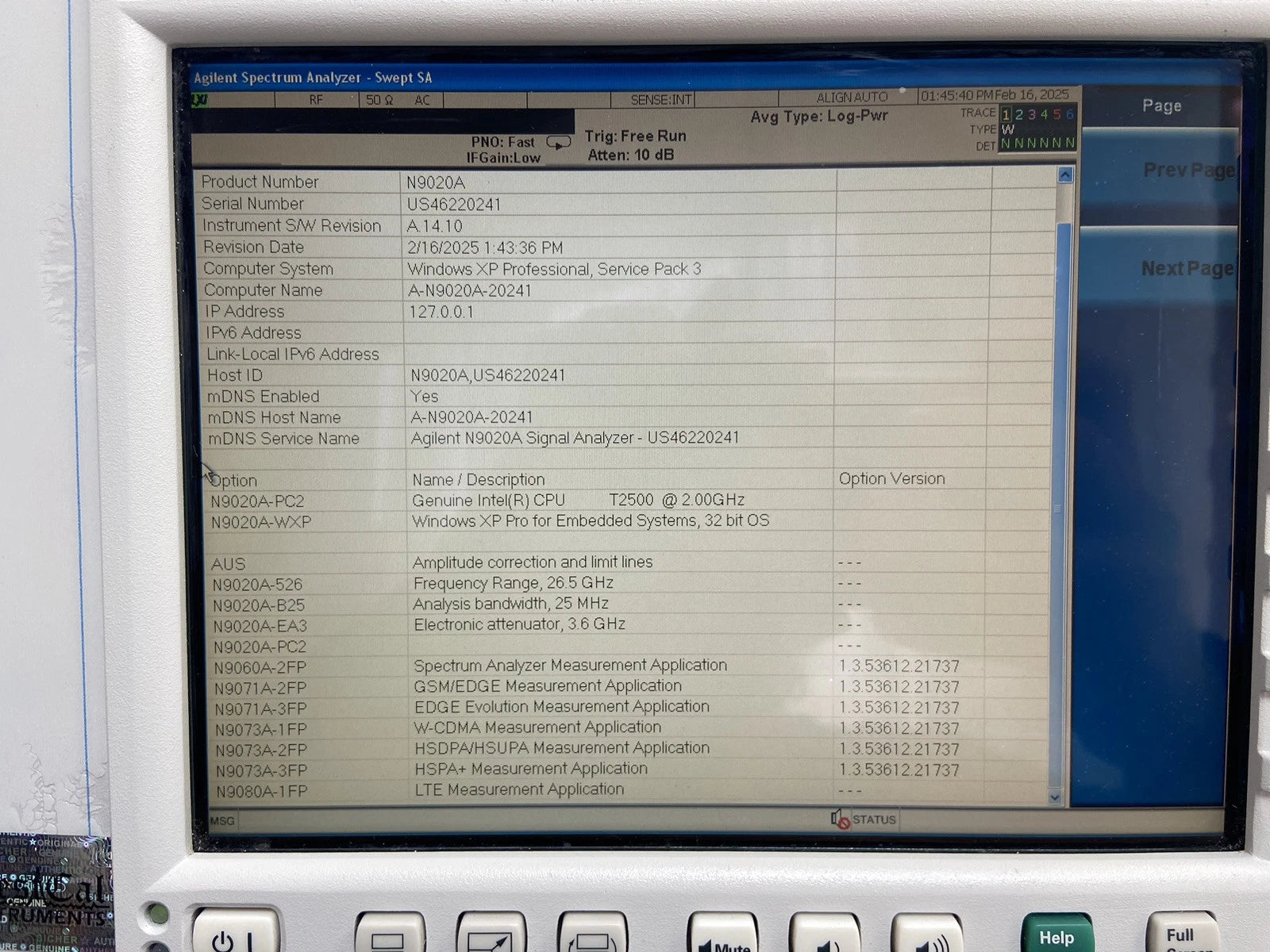Click the Option Version column header
This screenshot has width=1270, height=952.
(891, 478)
